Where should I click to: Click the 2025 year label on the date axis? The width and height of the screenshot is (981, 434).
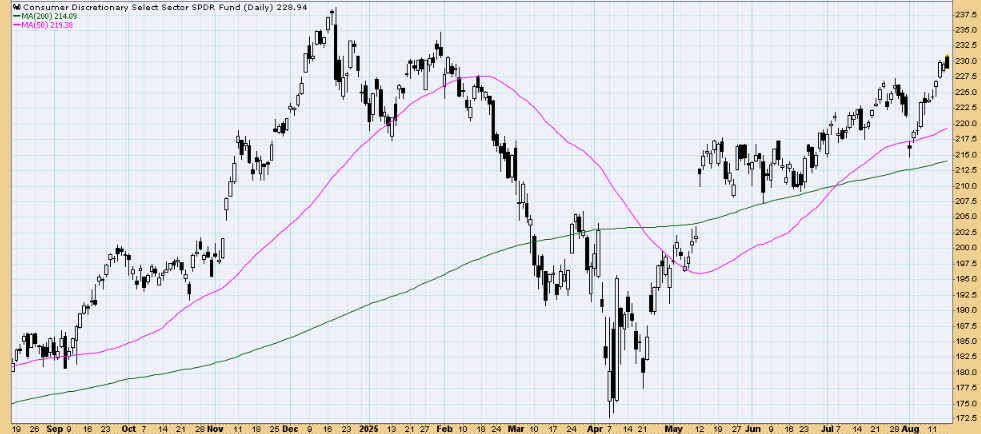pyautogui.click(x=368, y=430)
